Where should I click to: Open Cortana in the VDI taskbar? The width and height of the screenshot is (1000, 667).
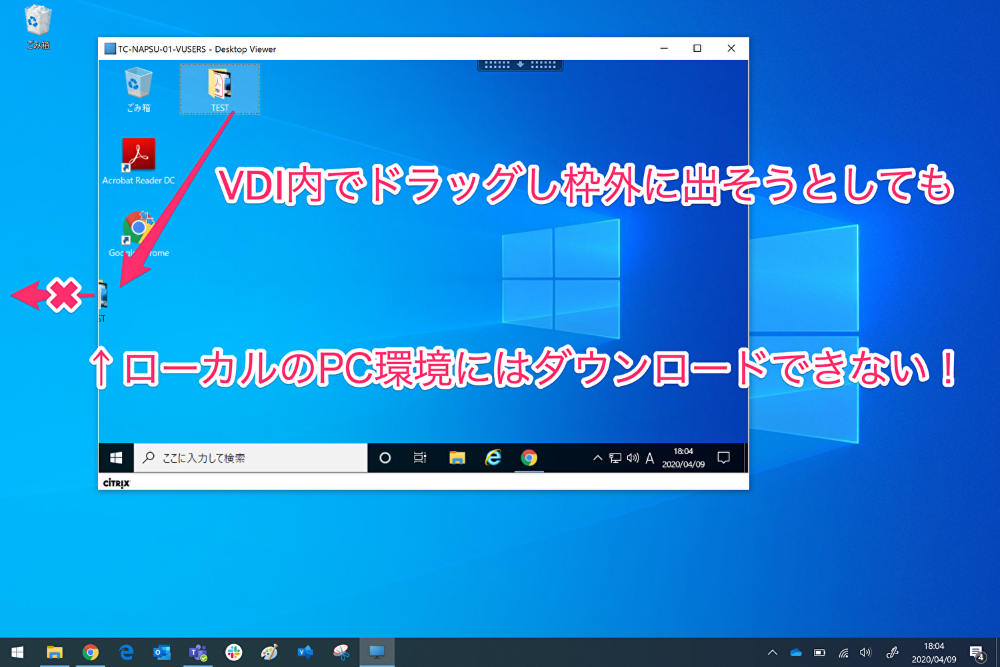385,458
